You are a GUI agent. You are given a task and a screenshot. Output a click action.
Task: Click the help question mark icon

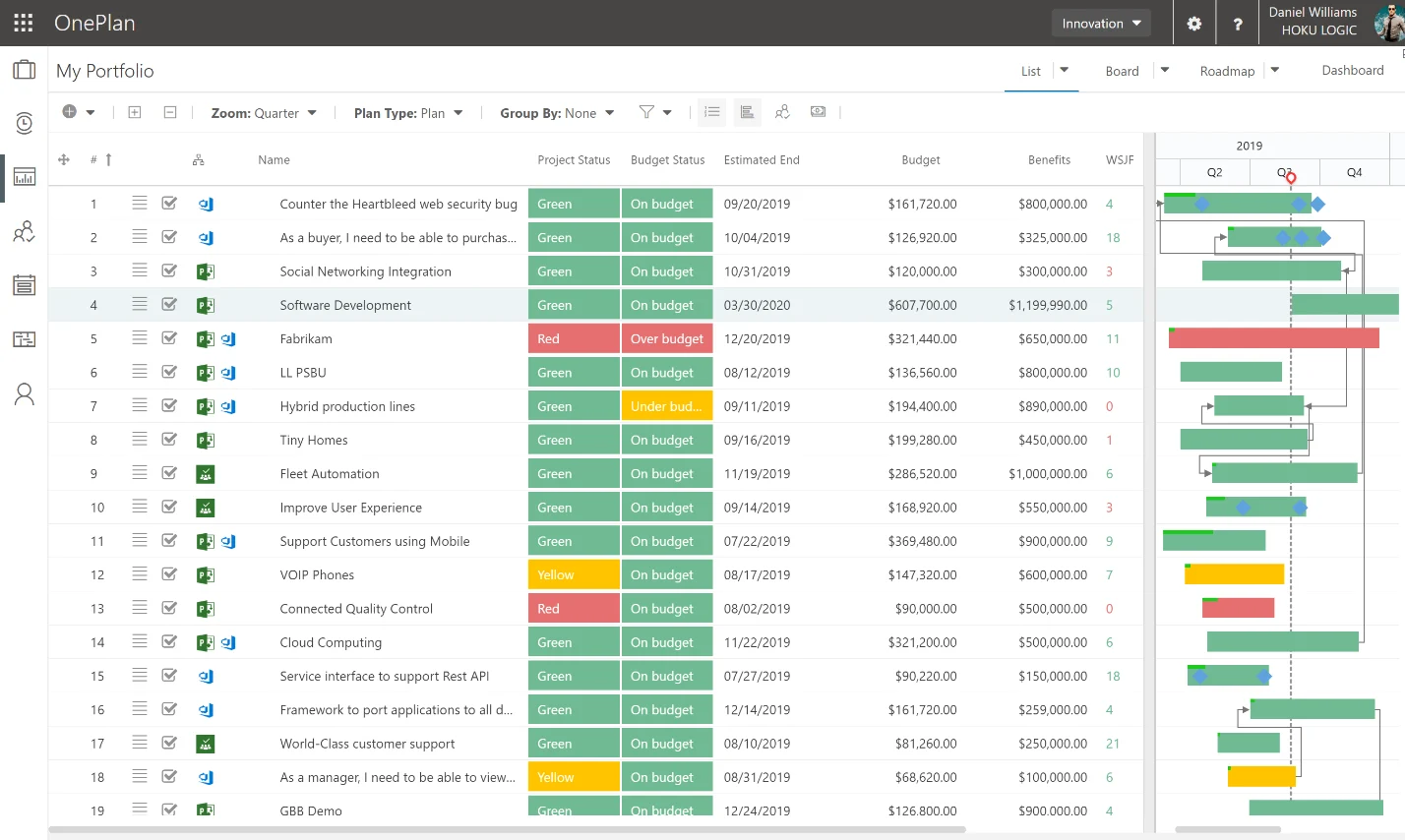click(1238, 24)
